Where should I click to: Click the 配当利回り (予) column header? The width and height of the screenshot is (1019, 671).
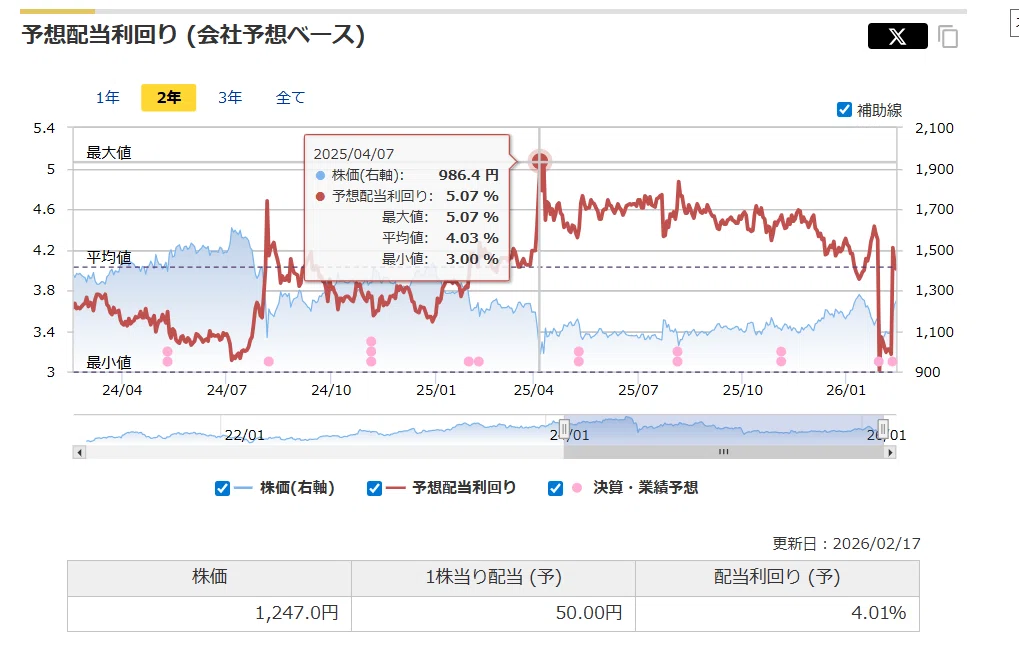click(x=777, y=577)
